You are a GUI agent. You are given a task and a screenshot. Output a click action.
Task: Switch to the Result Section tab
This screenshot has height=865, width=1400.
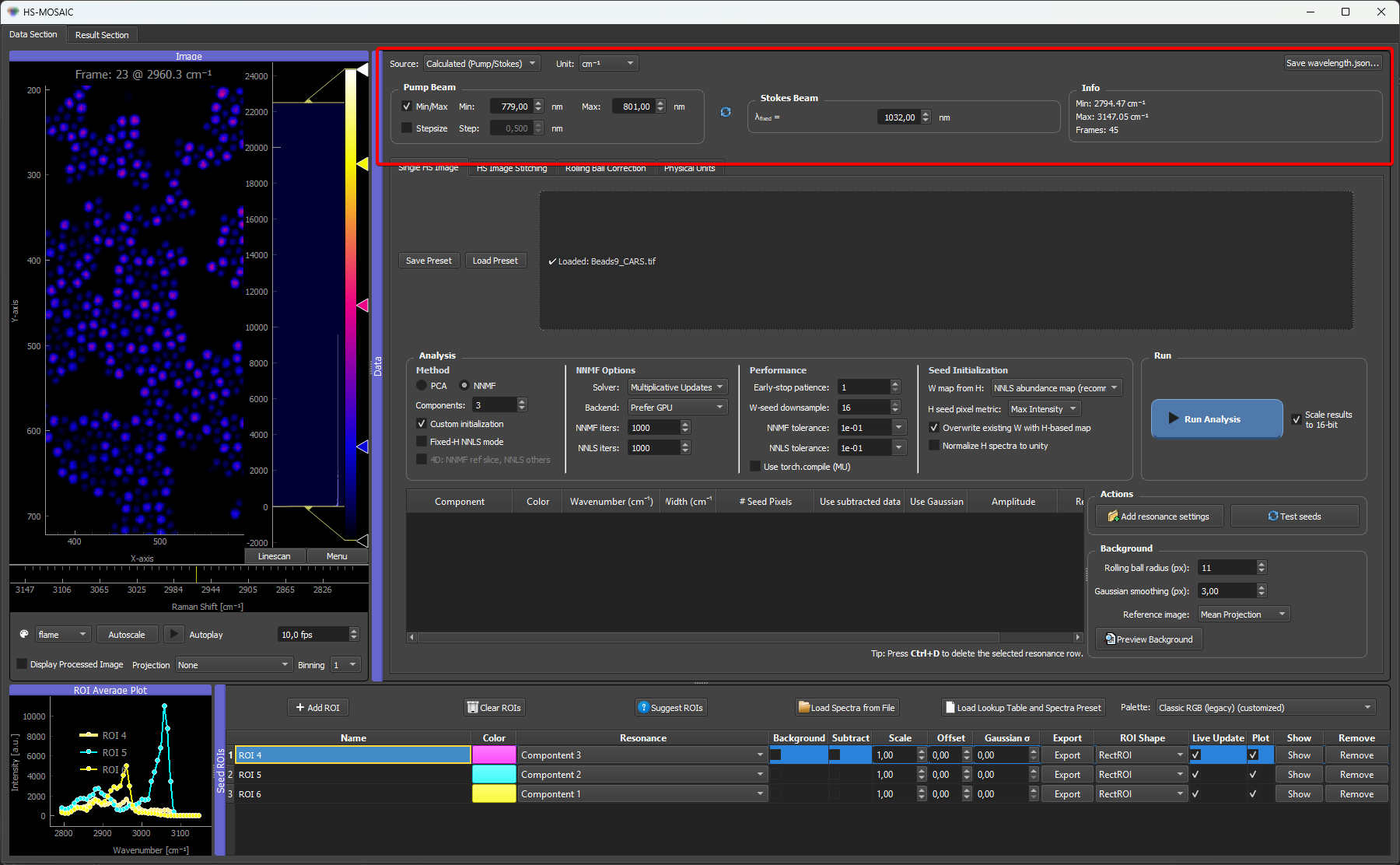click(x=102, y=35)
